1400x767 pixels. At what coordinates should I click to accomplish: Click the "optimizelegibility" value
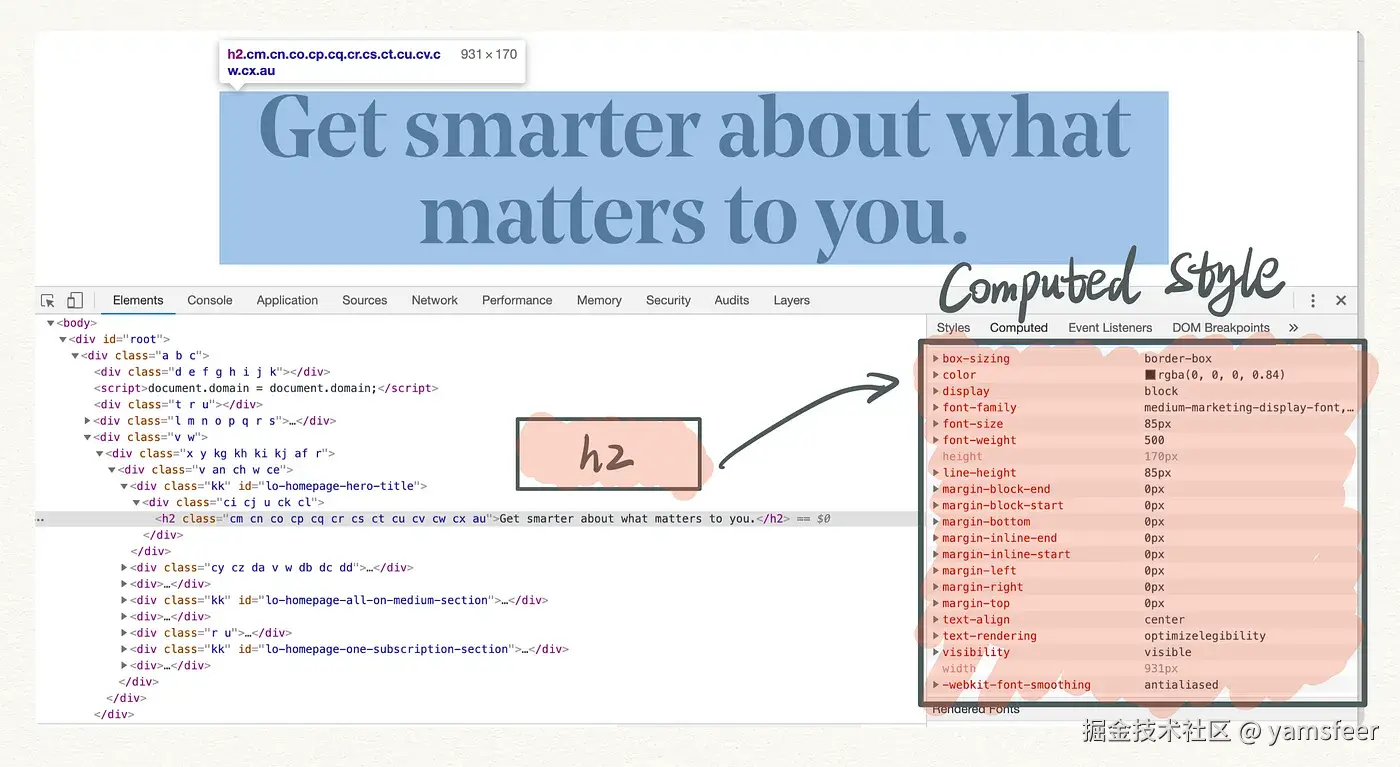click(x=1205, y=636)
